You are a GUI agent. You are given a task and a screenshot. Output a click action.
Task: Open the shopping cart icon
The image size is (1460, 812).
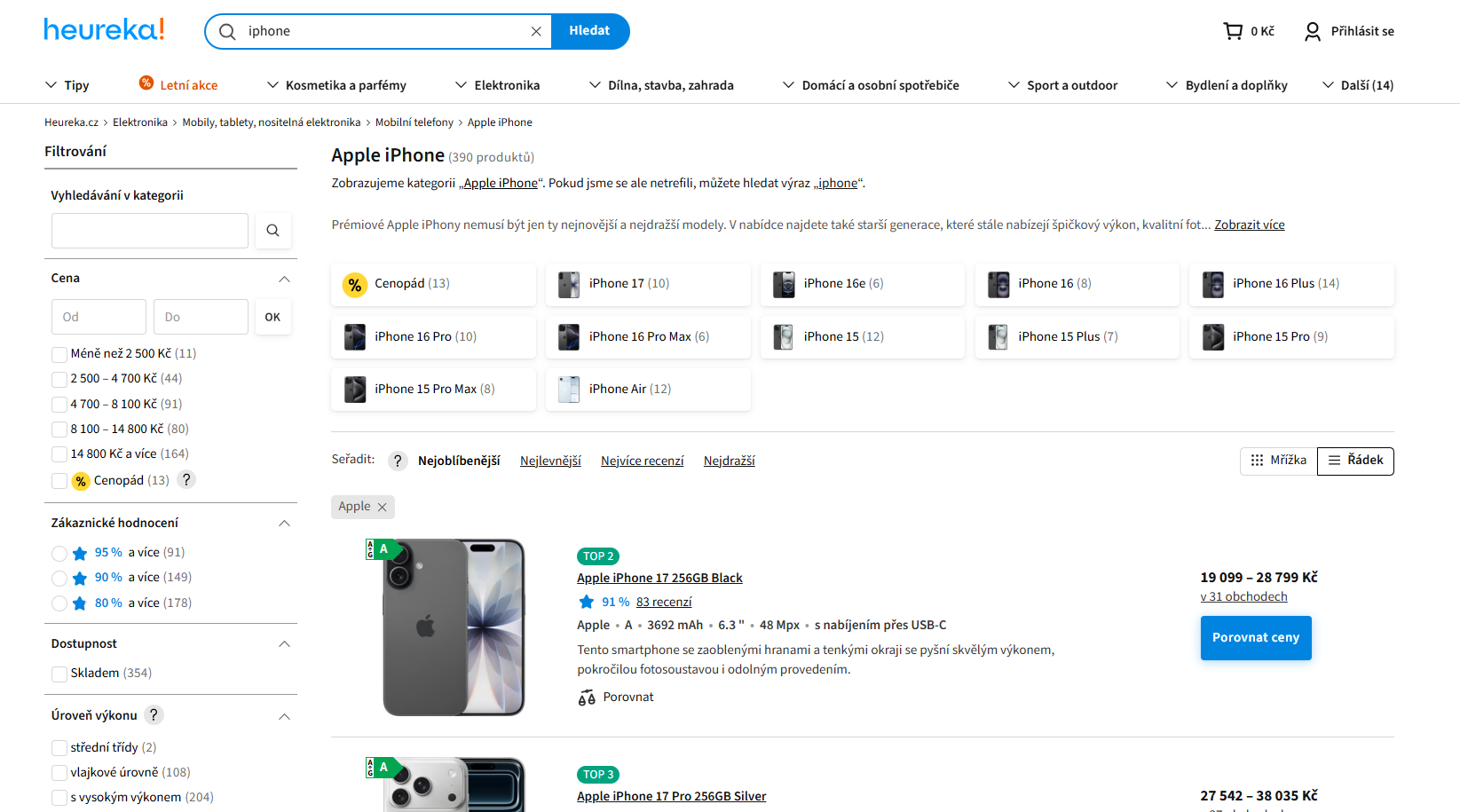(1233, 31)
